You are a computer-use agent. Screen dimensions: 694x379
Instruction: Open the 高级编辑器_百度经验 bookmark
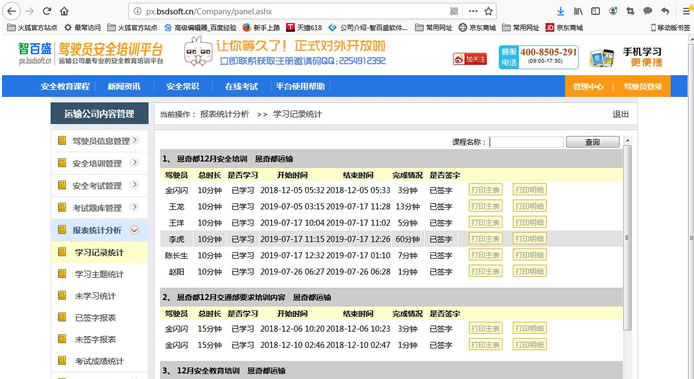(x=200, y=27)
